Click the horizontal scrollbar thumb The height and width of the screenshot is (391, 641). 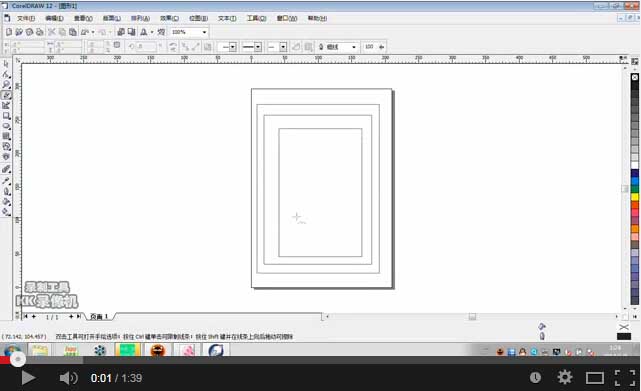(472, 317)
